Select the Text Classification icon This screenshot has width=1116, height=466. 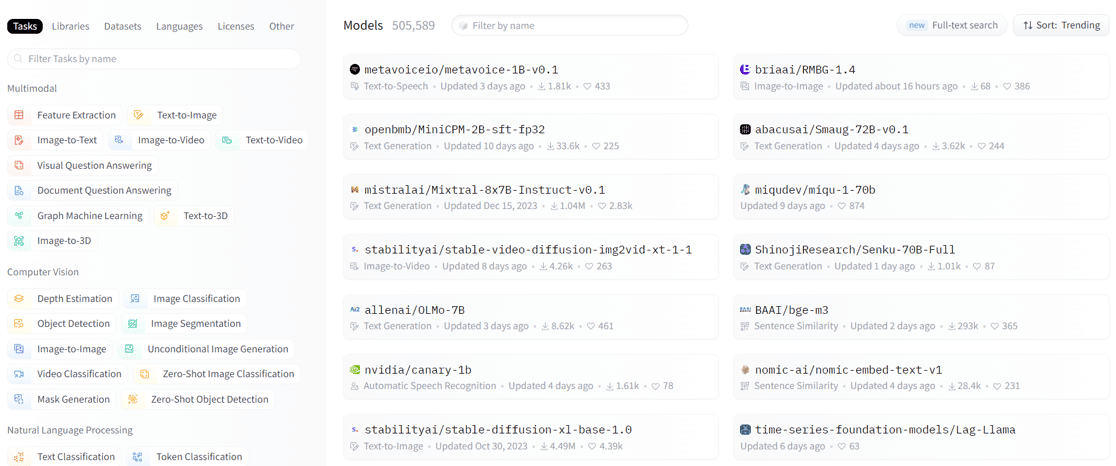[x=19, y=457]
